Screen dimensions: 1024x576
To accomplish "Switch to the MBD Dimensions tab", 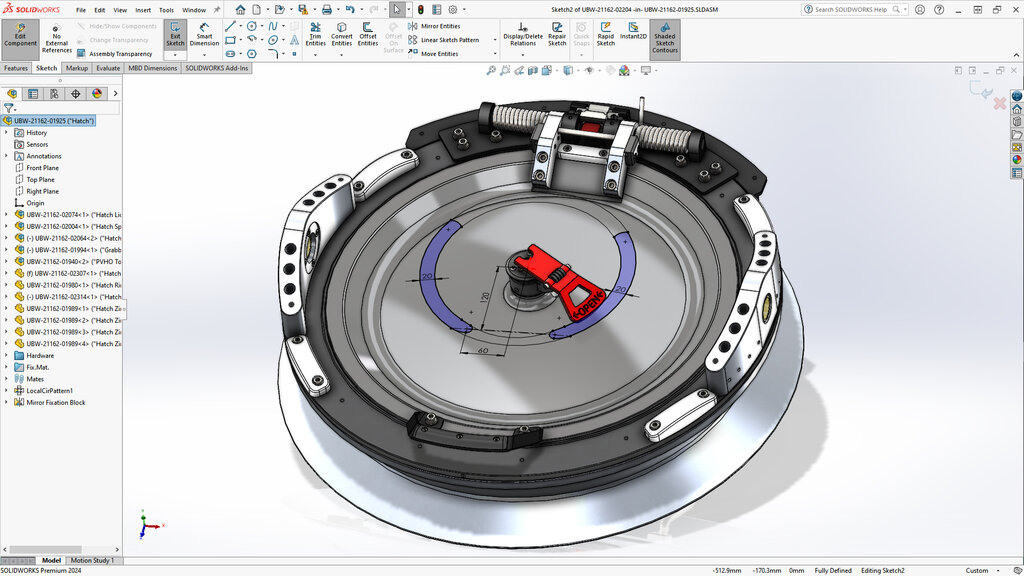I will pyautogui.click(x=152, y=68).
